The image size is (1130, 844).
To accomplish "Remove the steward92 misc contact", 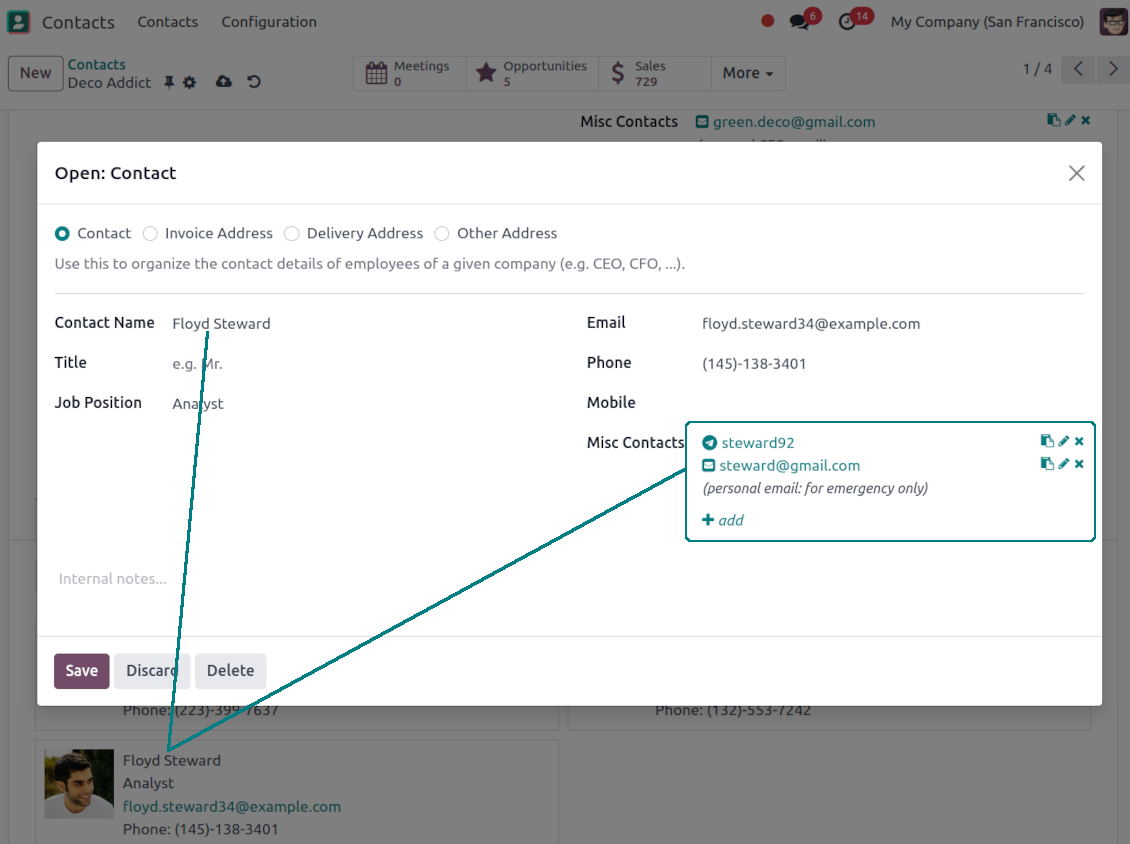I will [1080, 441].
